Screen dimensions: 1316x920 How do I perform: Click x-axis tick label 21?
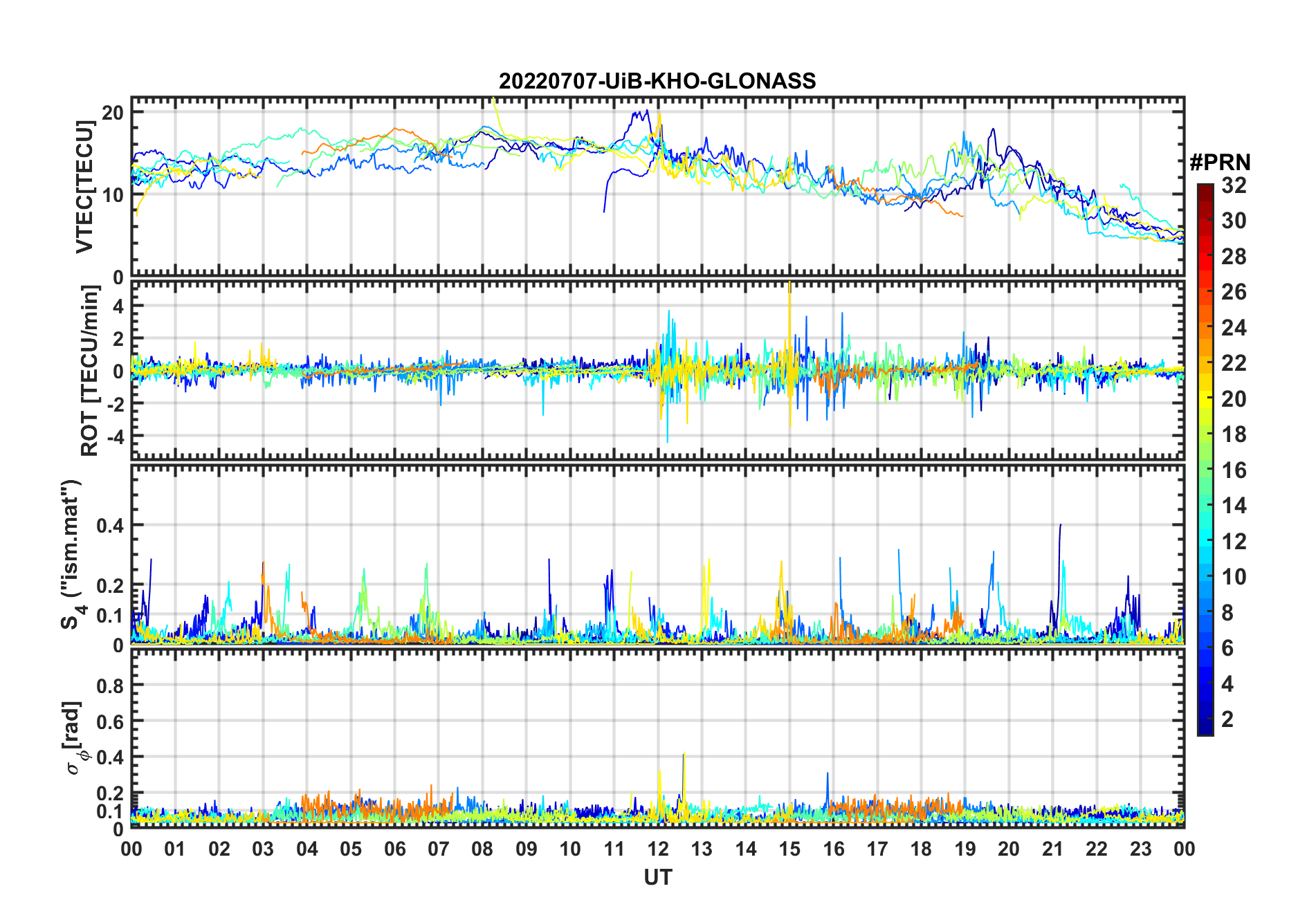click(x=1052, y=849)
